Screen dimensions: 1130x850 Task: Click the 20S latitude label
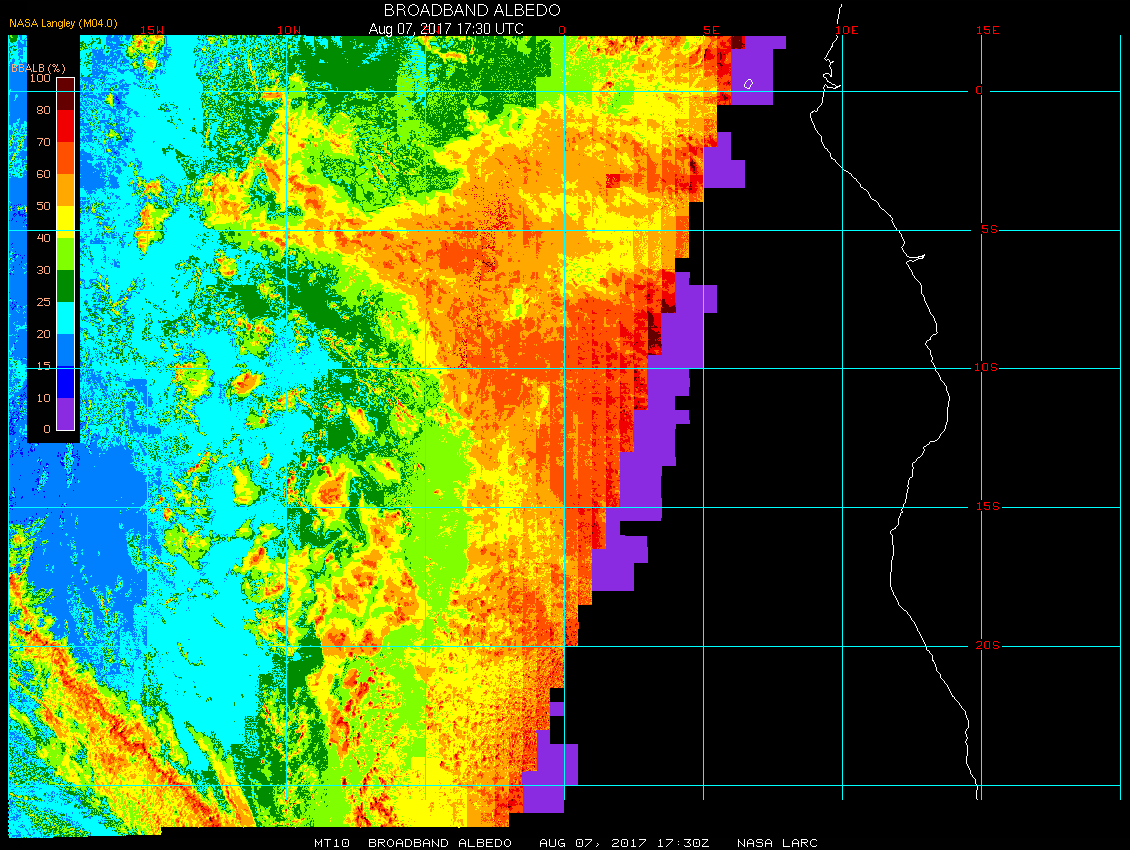(x=987, y=645)
